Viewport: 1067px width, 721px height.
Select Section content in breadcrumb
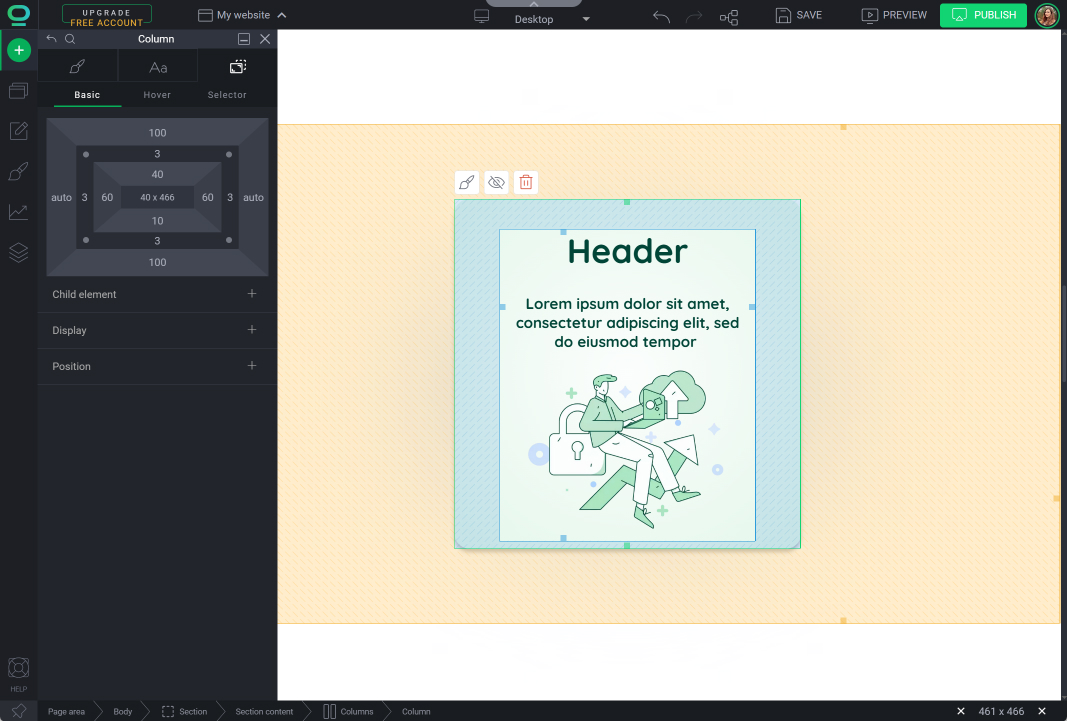click(x=264, y=711)
